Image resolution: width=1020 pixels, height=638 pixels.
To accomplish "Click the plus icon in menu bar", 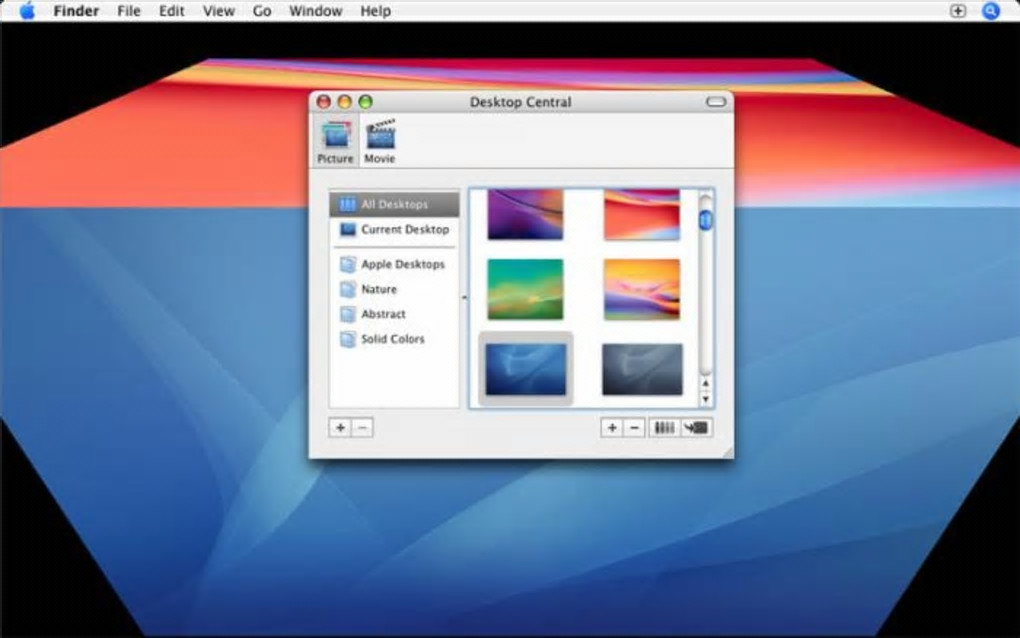I will point(958,11).
